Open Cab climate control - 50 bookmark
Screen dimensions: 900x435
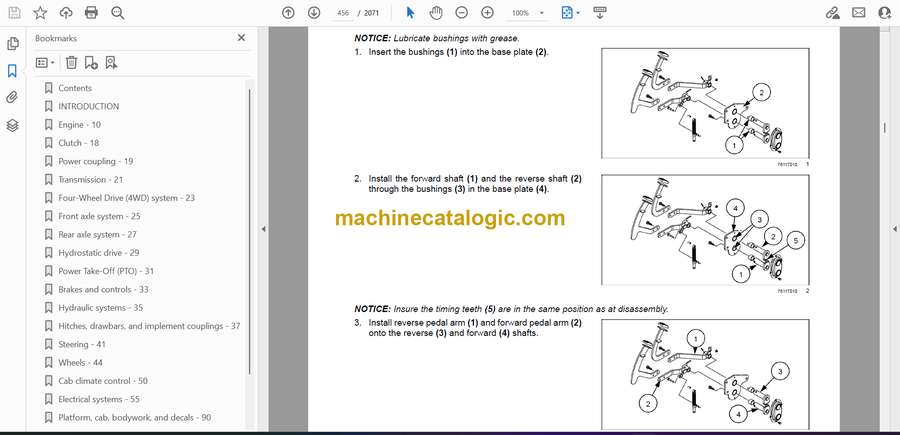tap(103, 381)
